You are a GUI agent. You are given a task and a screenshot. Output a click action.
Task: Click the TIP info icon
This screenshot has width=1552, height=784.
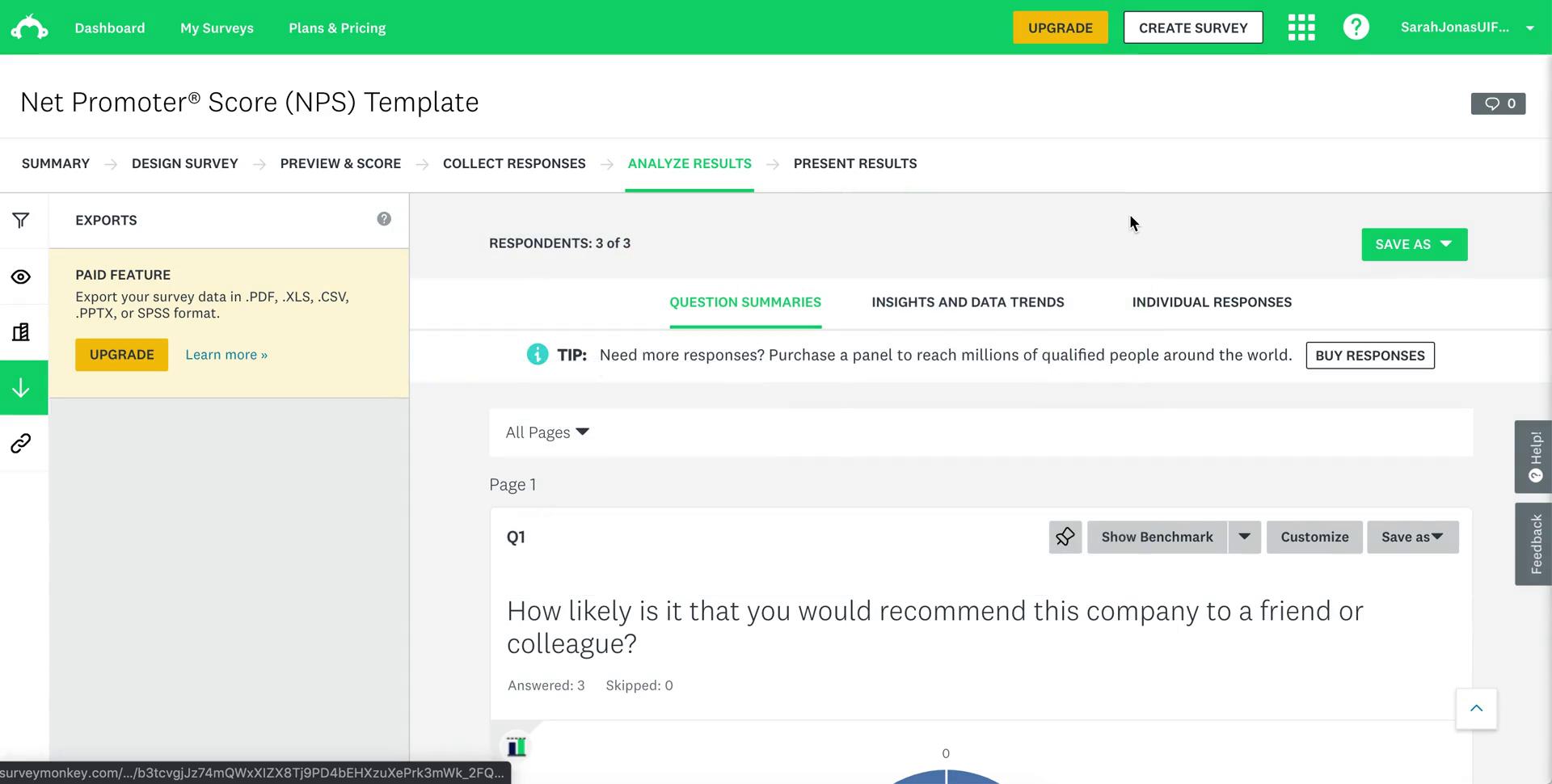538,355
